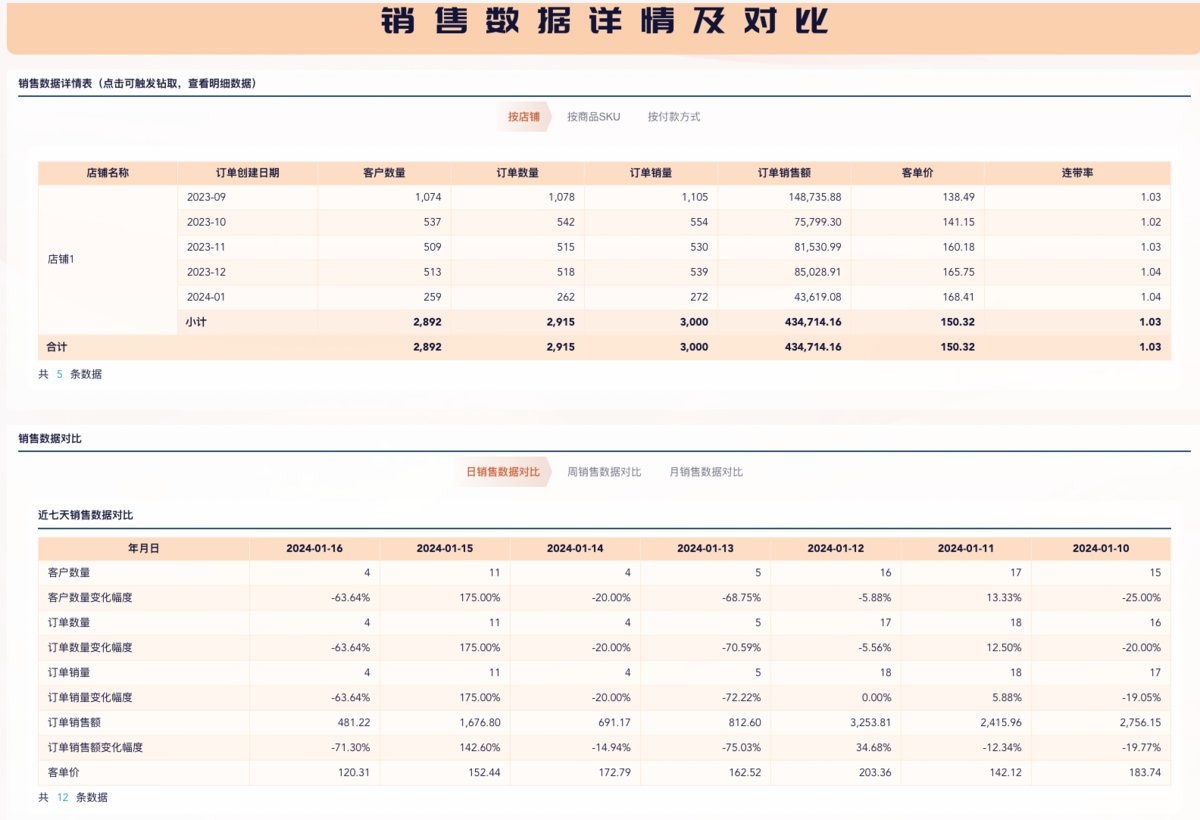The width and height of the screenshot is (1200, 820).
Task: Click the 订单销量 column header
Action: click(x=651, y=173)
